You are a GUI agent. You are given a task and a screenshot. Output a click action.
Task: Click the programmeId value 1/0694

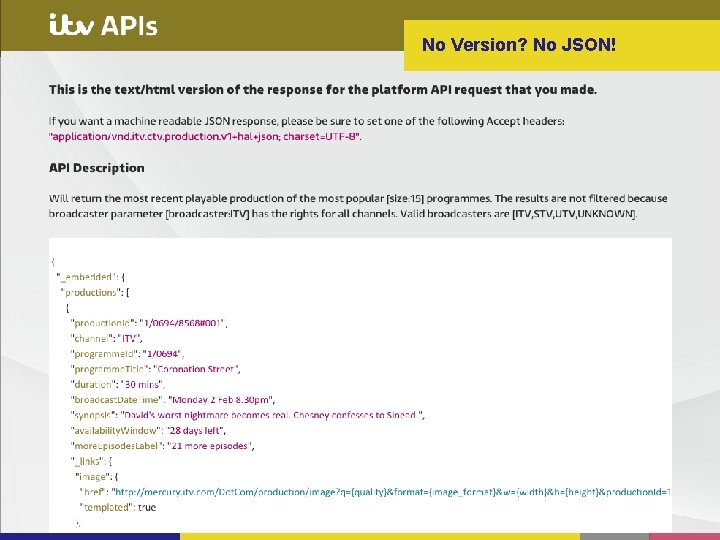[162, 354]
